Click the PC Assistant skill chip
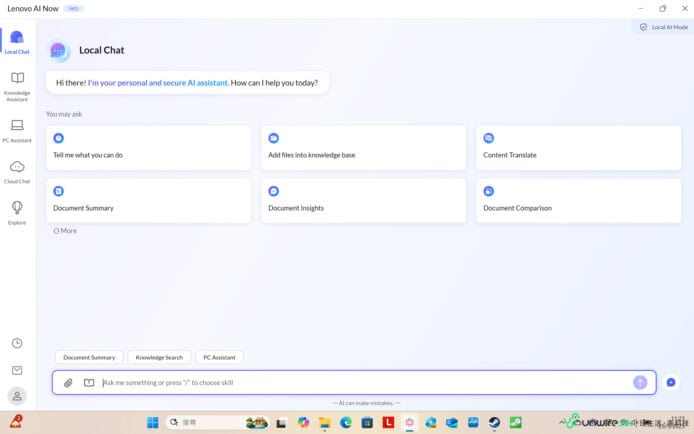The image size is (694, 434). [220, 357]
